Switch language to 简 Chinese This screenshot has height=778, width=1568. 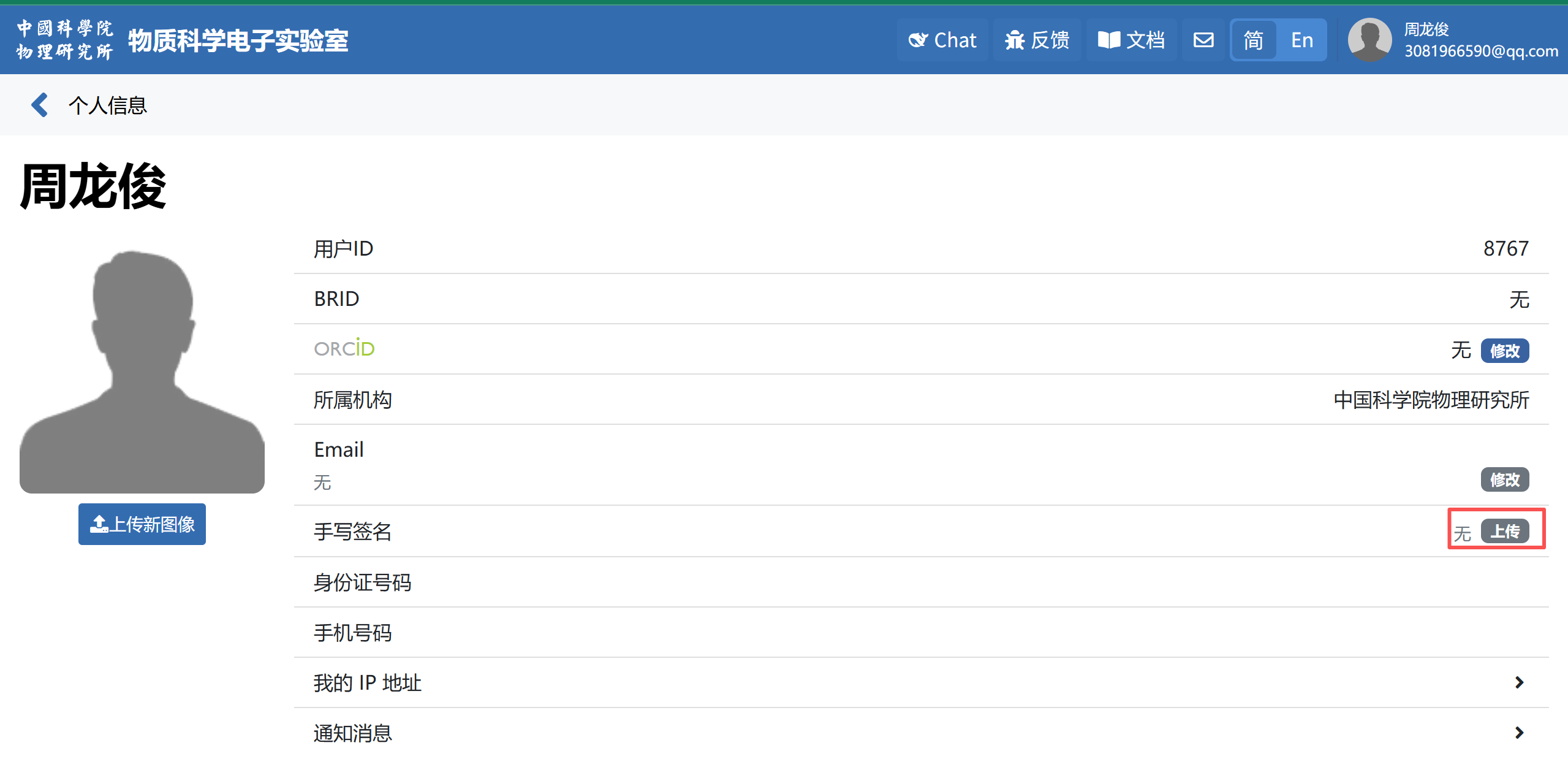[1253, 40]
